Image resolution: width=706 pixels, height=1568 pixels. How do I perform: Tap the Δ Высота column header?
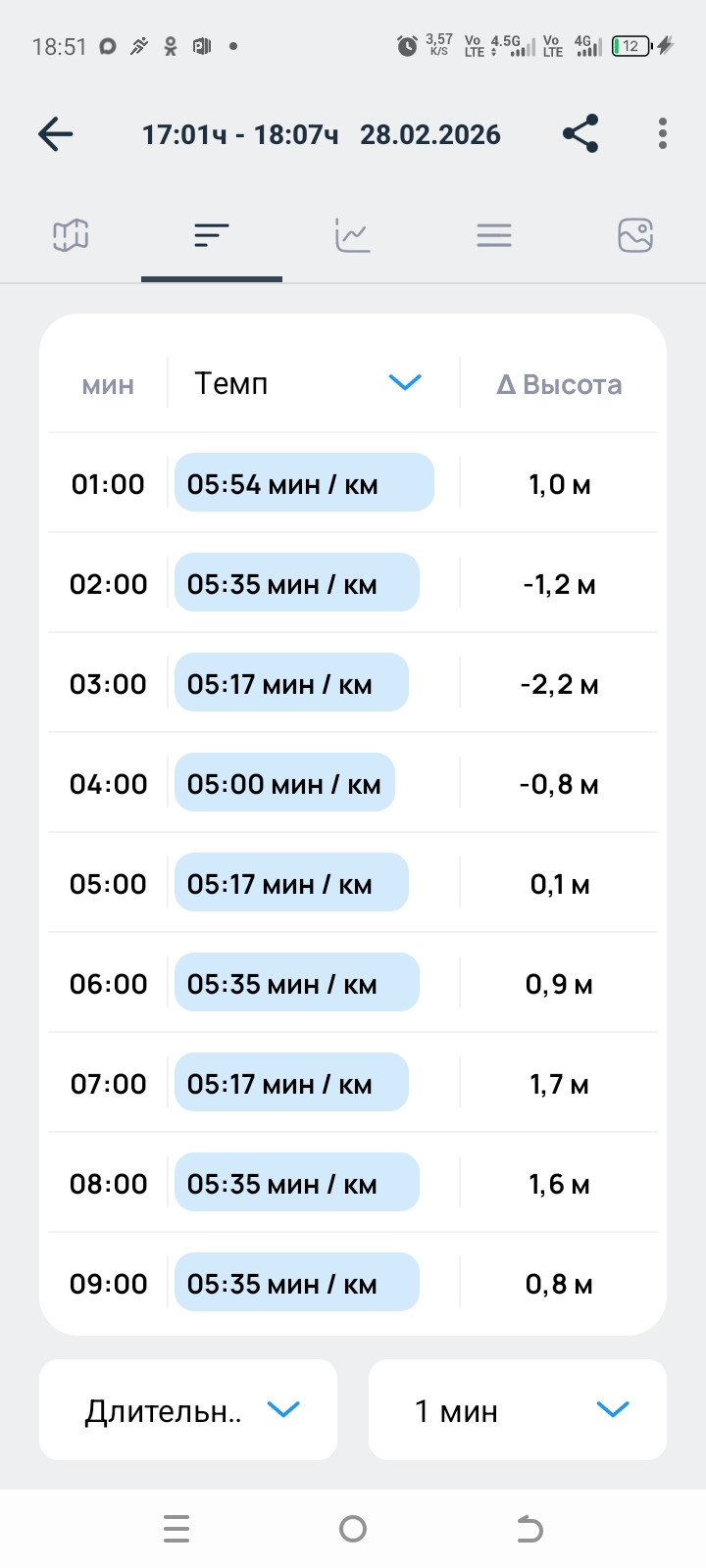(560, 384)
